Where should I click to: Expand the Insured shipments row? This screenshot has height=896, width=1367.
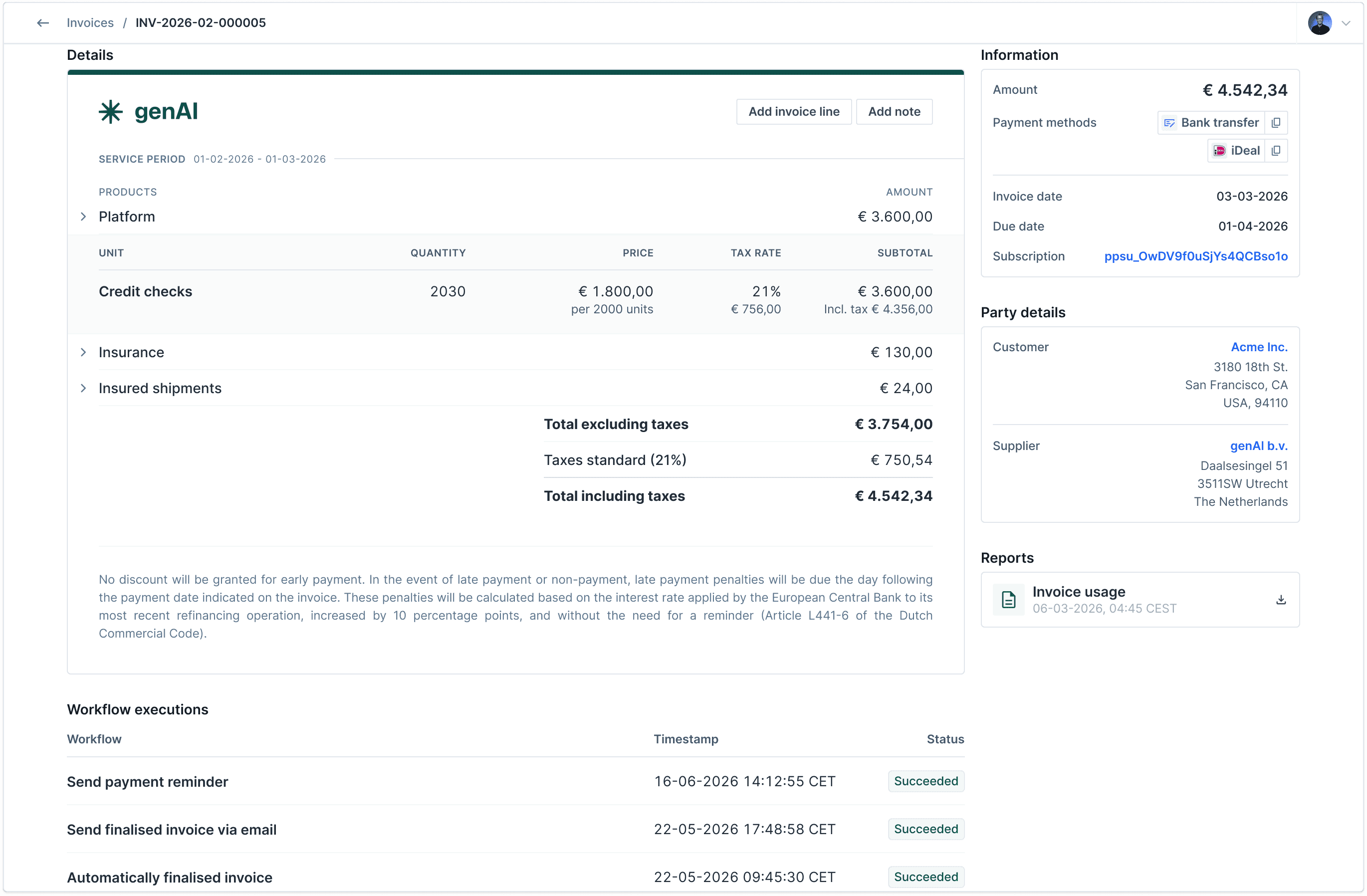(83, 388)
